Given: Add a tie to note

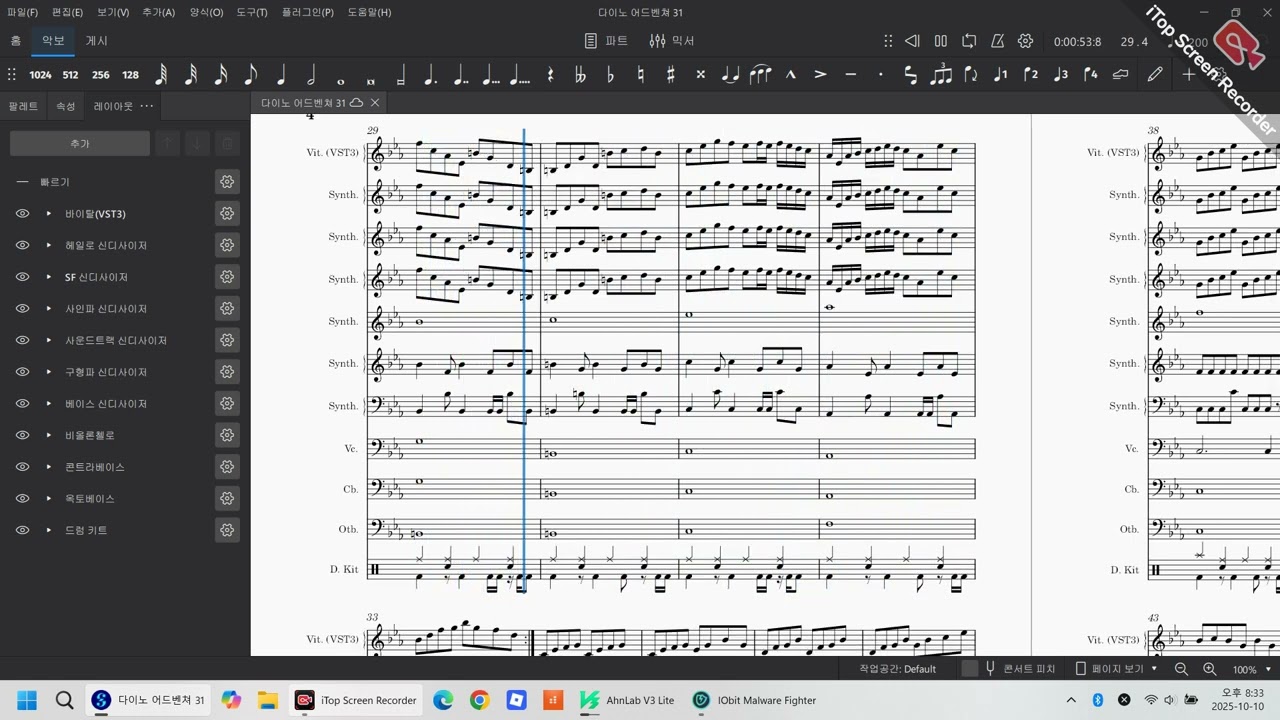Looking at the screenshot, I should 730,74.
